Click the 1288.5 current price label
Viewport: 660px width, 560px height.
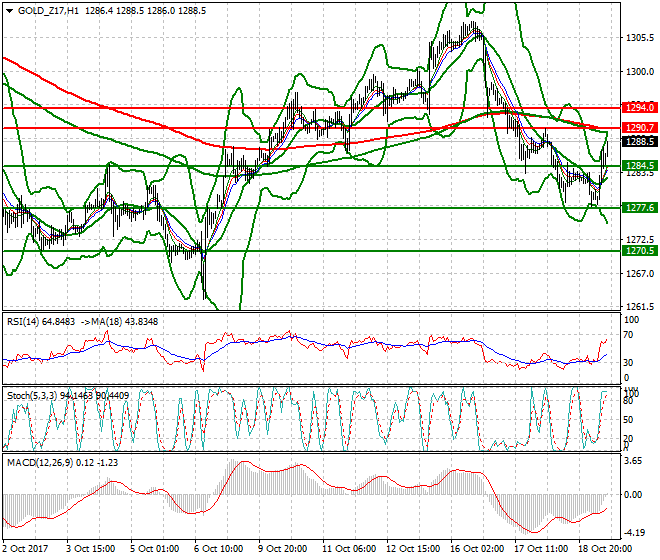640,141
